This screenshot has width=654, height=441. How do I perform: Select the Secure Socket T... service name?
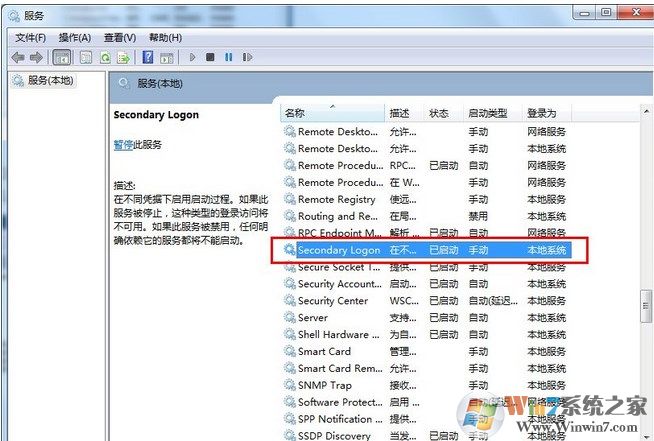(339, 267)
